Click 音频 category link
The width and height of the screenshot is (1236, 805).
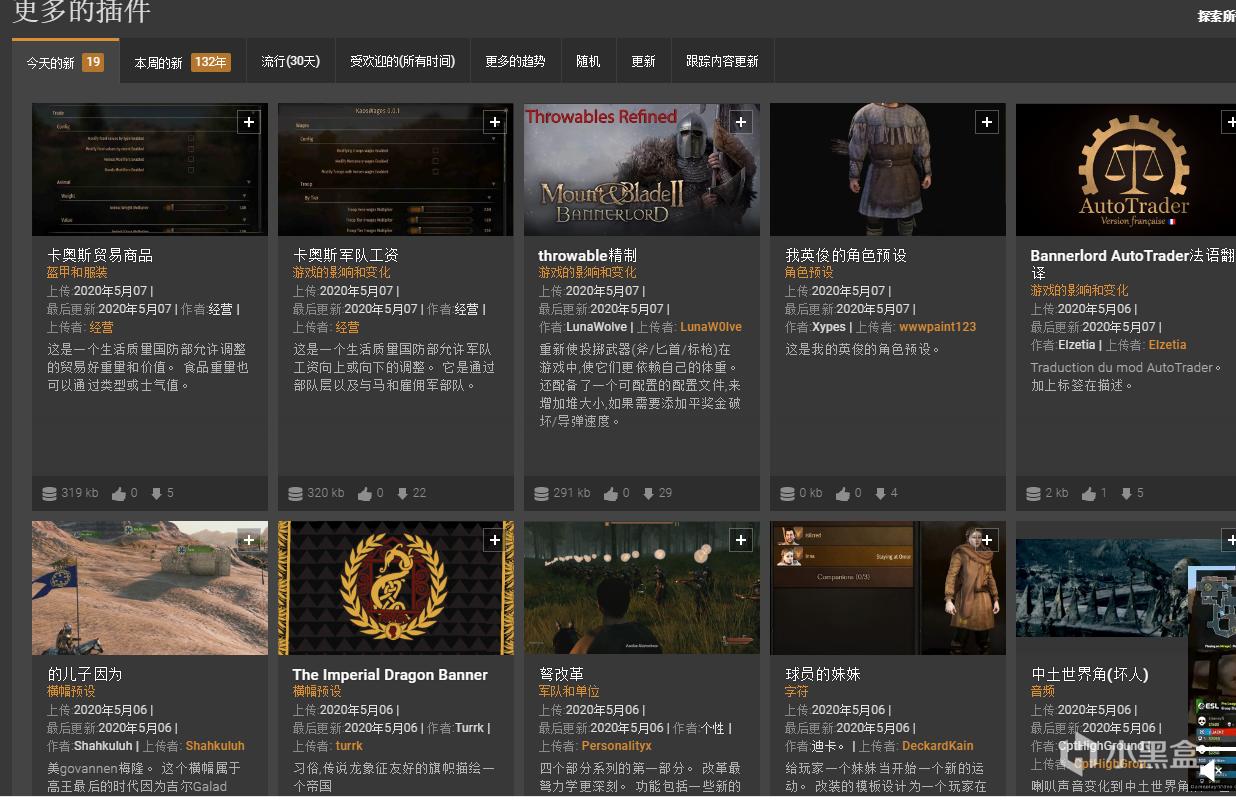coord(1042,691)
